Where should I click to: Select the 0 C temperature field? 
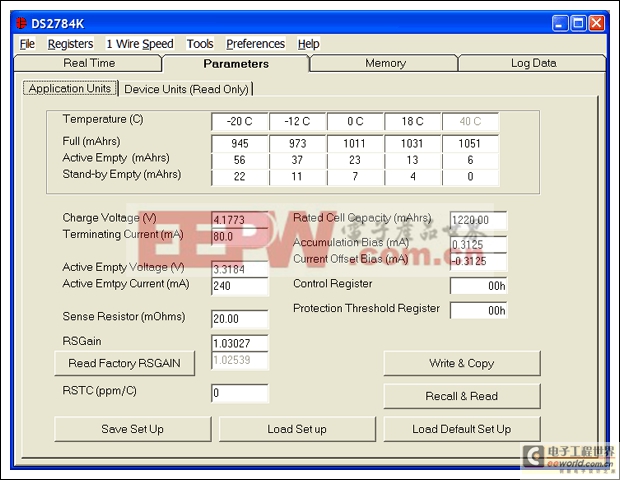[355, 121]
